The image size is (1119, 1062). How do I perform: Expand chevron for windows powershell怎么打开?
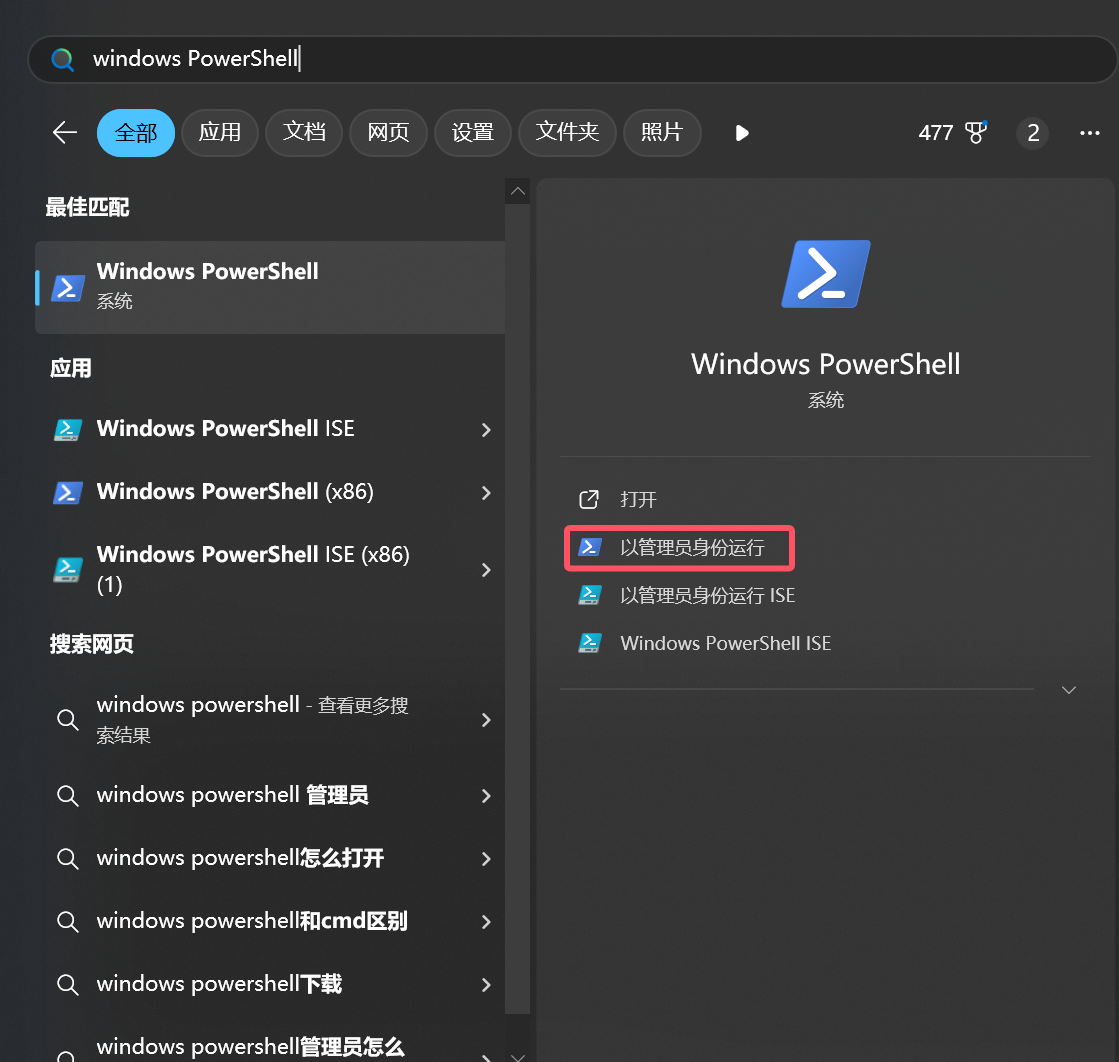486,859
